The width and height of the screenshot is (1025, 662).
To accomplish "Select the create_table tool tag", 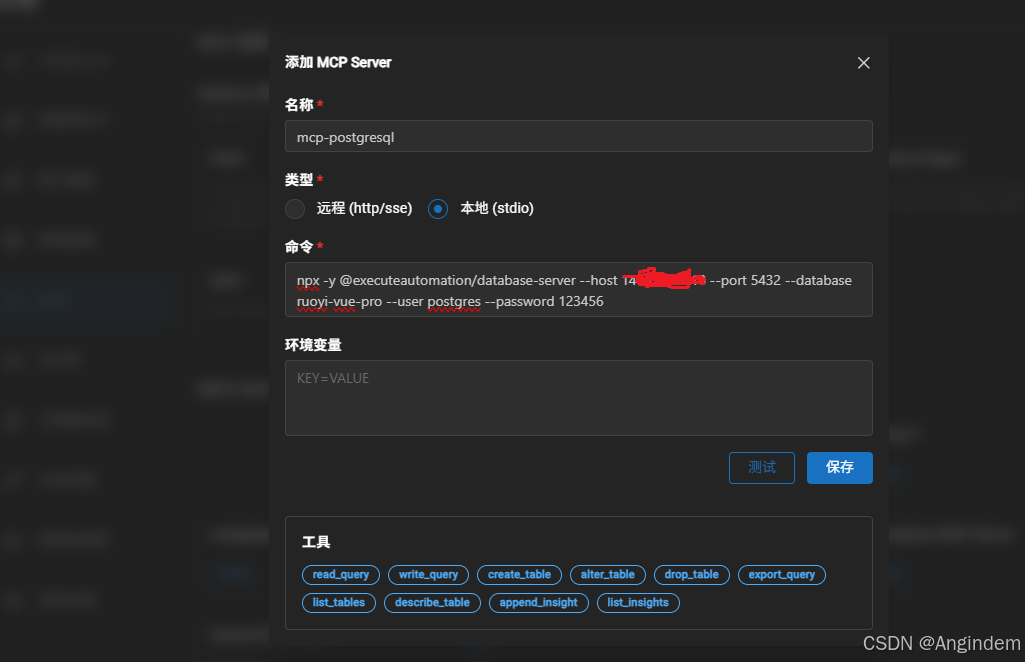I will 519,574.
